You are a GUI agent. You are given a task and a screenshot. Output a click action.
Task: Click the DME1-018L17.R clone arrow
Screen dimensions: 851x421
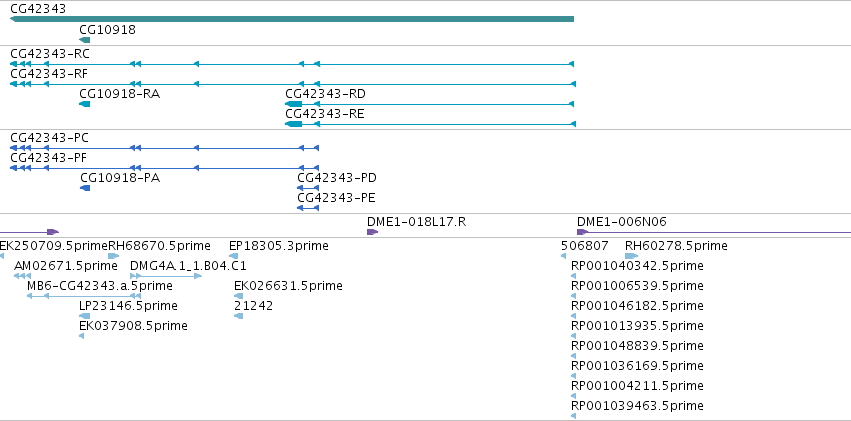(x=372, y=232)
